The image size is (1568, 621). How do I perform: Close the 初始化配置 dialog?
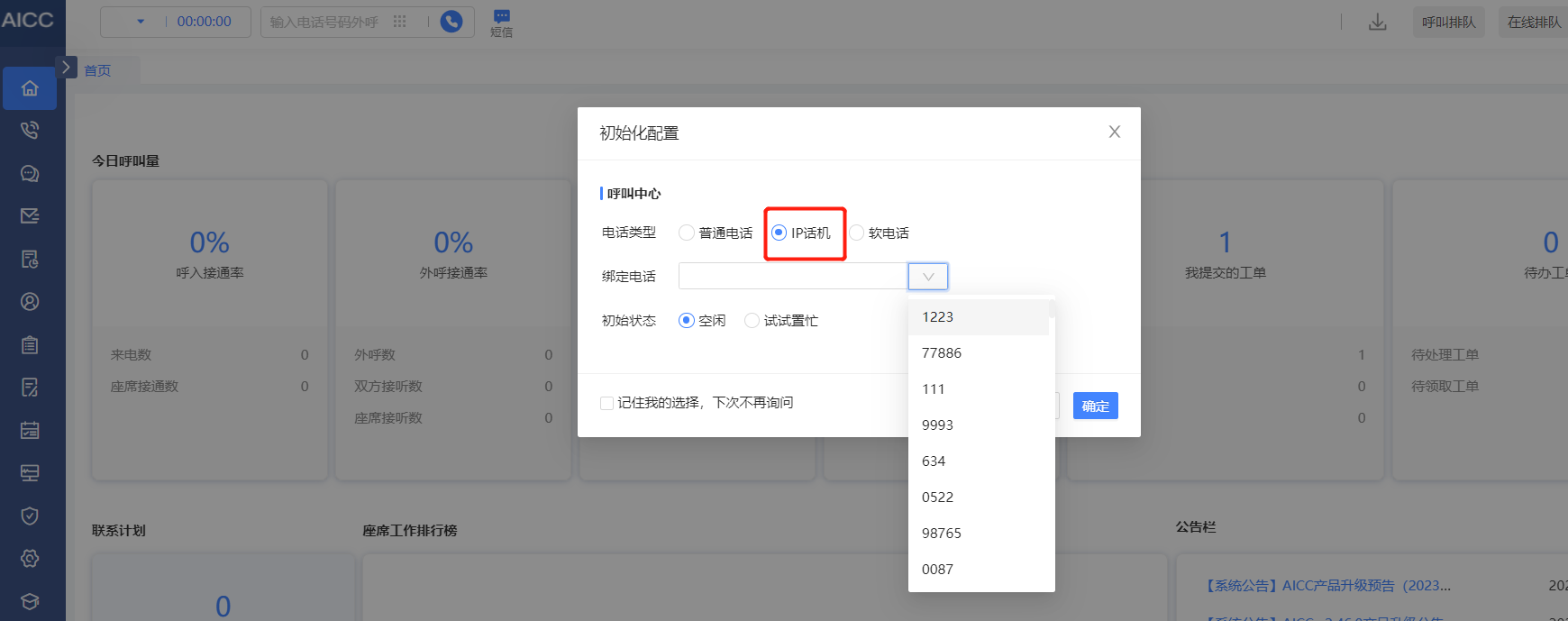point(1115,132)
